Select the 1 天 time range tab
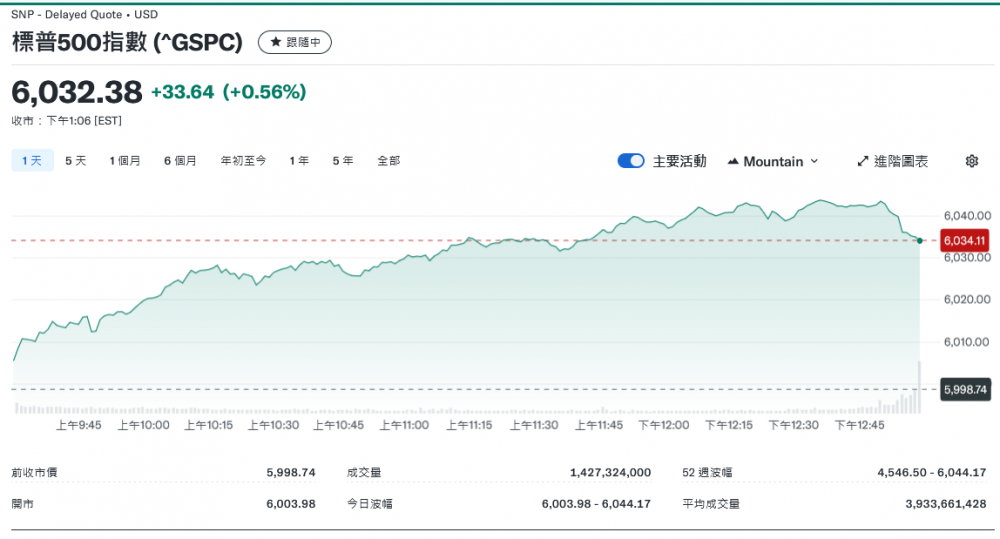 32,160
